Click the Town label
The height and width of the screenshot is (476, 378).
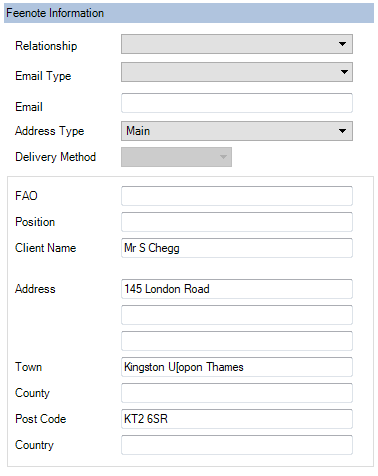click(x=28, y=367)
